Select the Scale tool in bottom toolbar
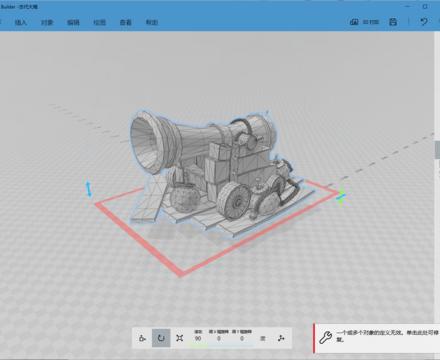The width and height of the screenshot is (440, 360). pyautogui.click(x=180, y=338)
